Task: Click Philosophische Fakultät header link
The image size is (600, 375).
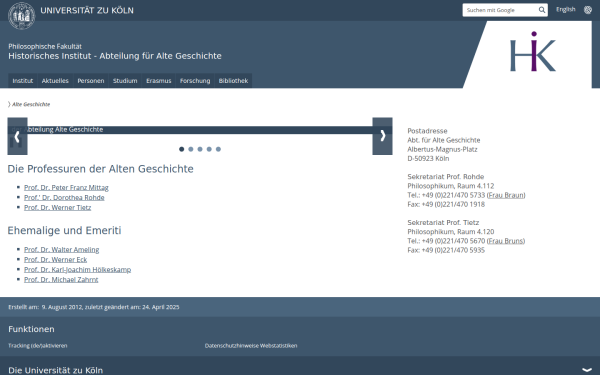Action: [45, 46]
